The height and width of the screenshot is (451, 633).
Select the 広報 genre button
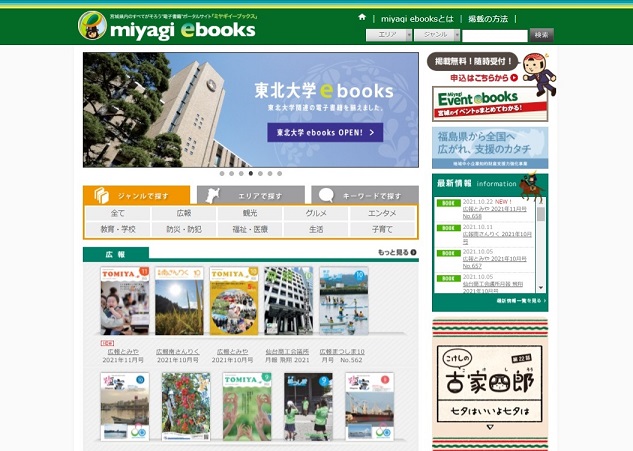(x=184, y=214)
